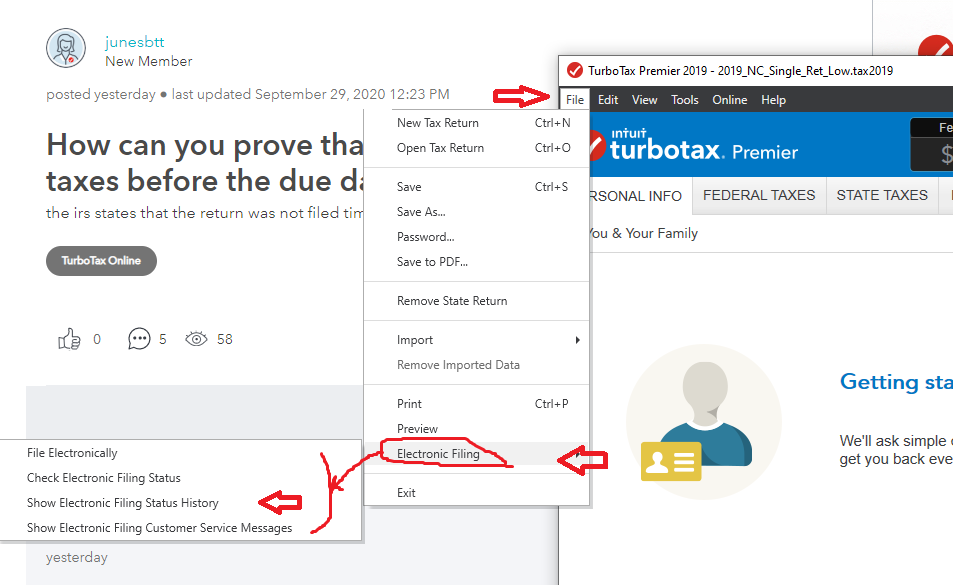Select Save As... menu entry
Screen dimensions: 953x585
(476, 211)
